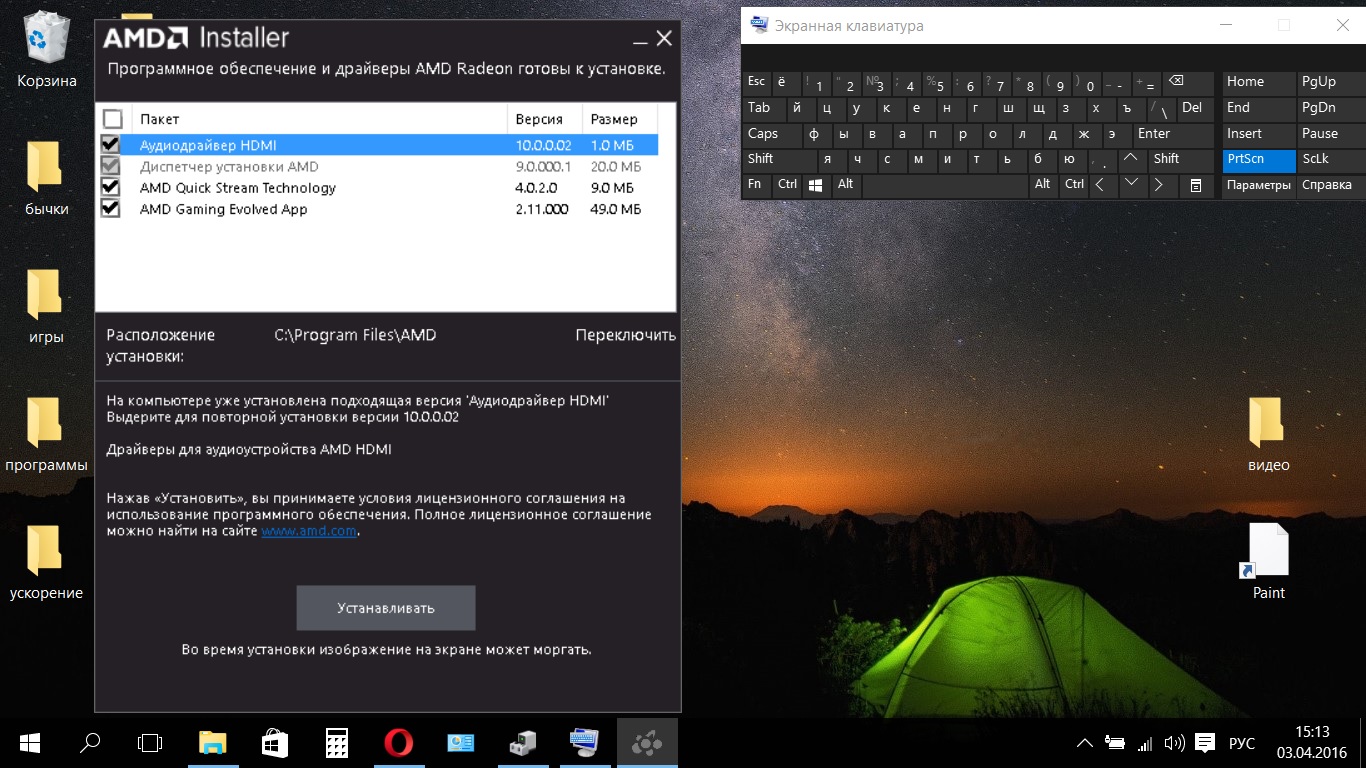Open network status in system tray
This screenshot has width=1366, height=768.
click(x=1145, y=743)
